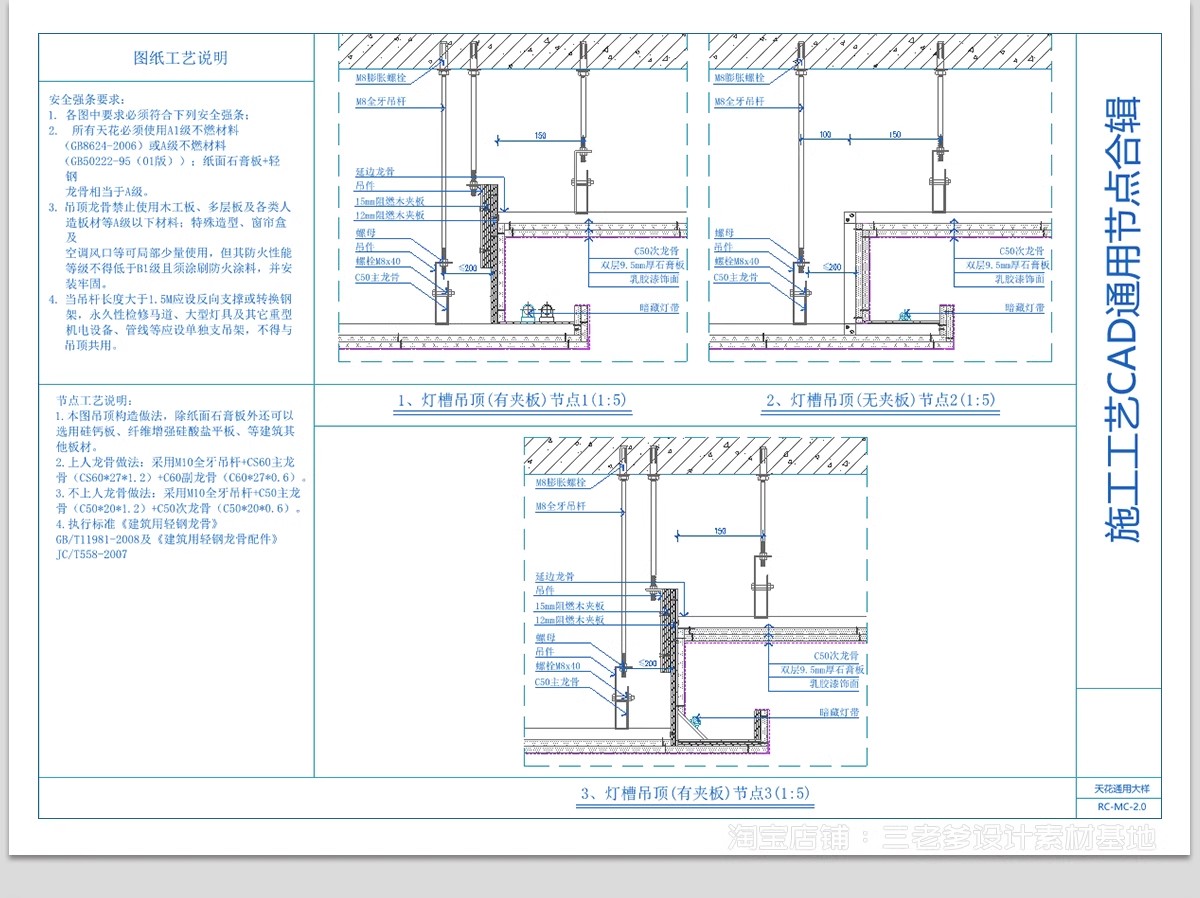Click the '100' dimension in node 2
Image resolution: width=1200 pixels, height=898 pixels.
click(825, 134)
